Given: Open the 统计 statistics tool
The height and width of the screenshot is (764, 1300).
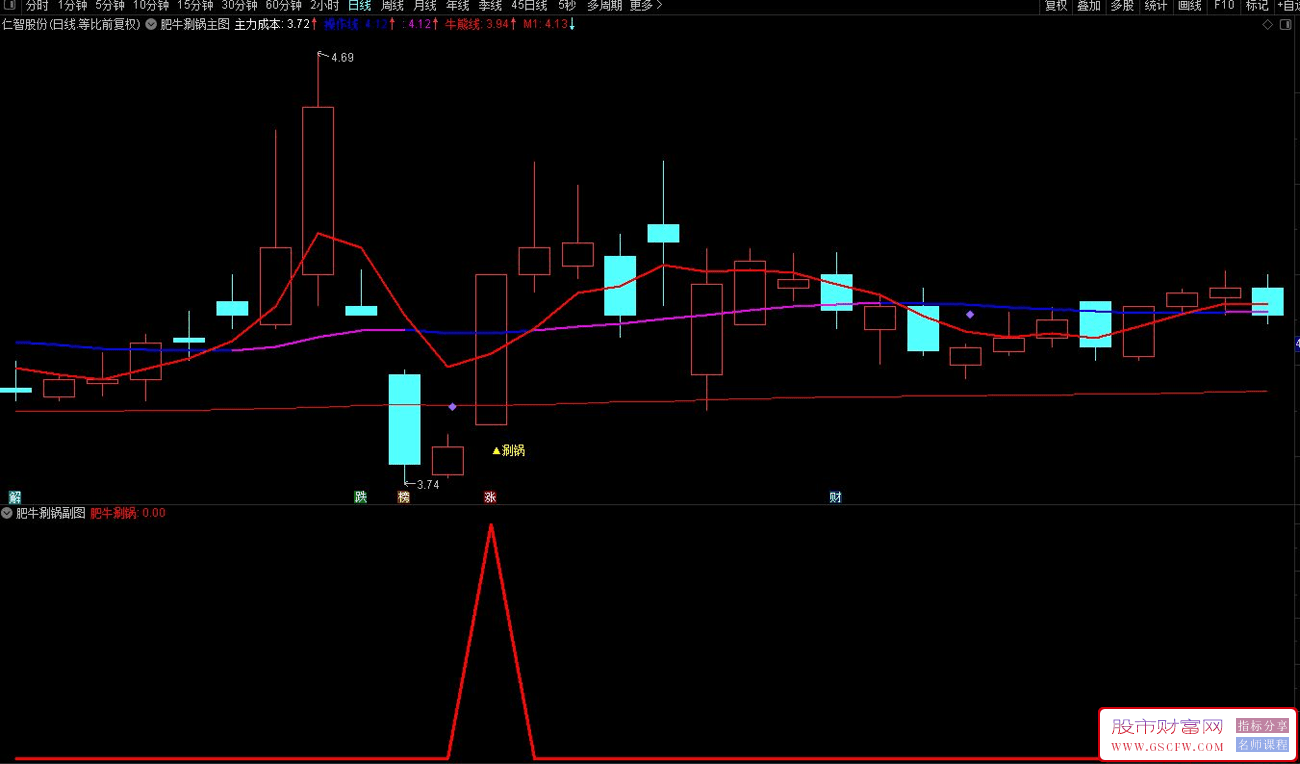Looking at the screenshot, I should (x=1155, y=5).
